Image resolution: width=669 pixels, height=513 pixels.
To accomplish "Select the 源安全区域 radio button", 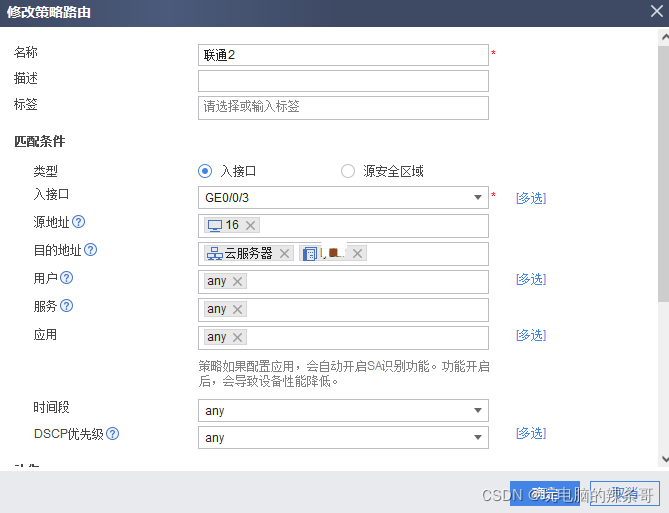I will click(x=348, y=171).
